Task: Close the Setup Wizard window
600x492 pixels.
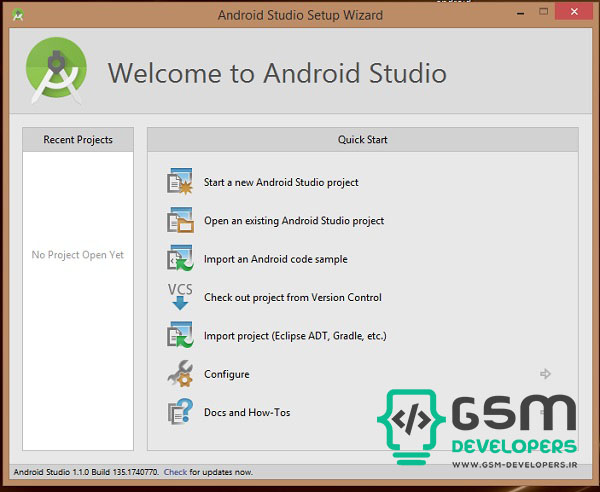Action: [574, 12]
